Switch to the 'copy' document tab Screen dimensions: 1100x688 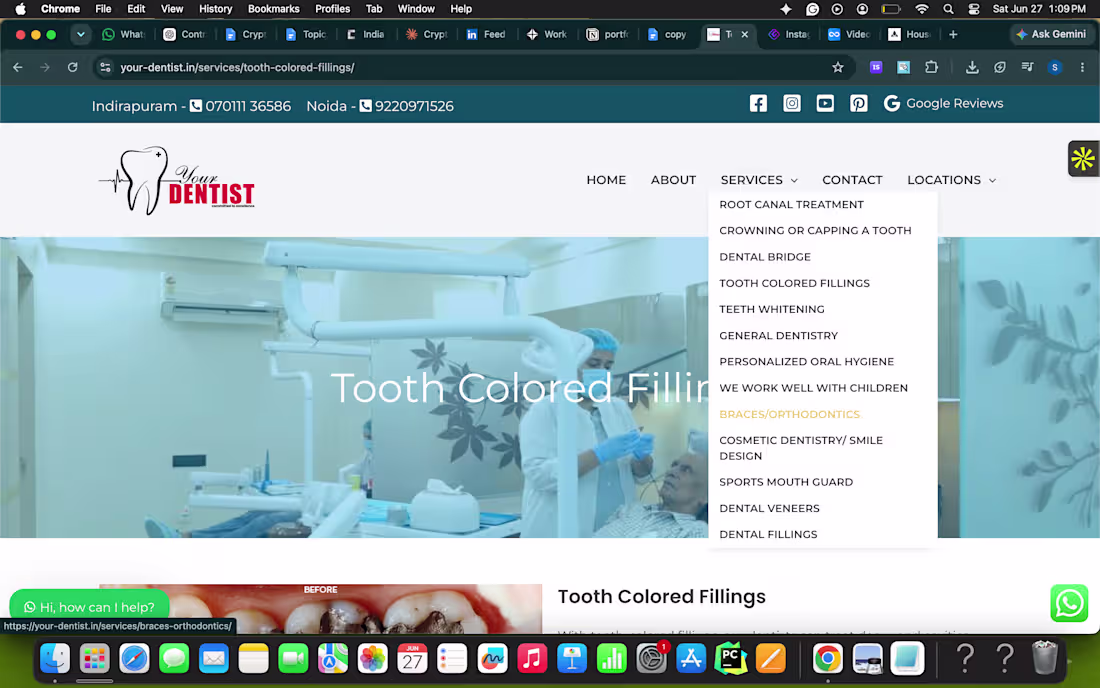click(x=667, y=34)
